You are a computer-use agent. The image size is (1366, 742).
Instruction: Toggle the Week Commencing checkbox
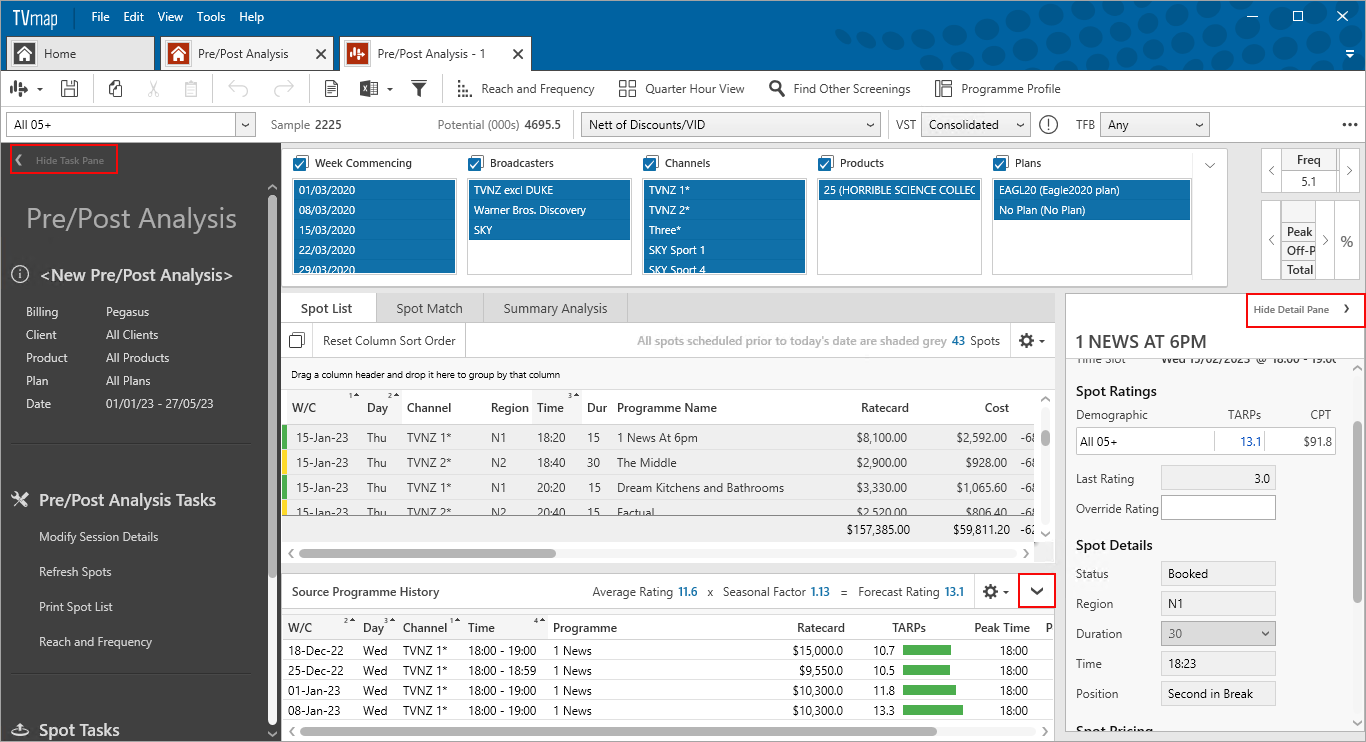(x=301, y=163)
